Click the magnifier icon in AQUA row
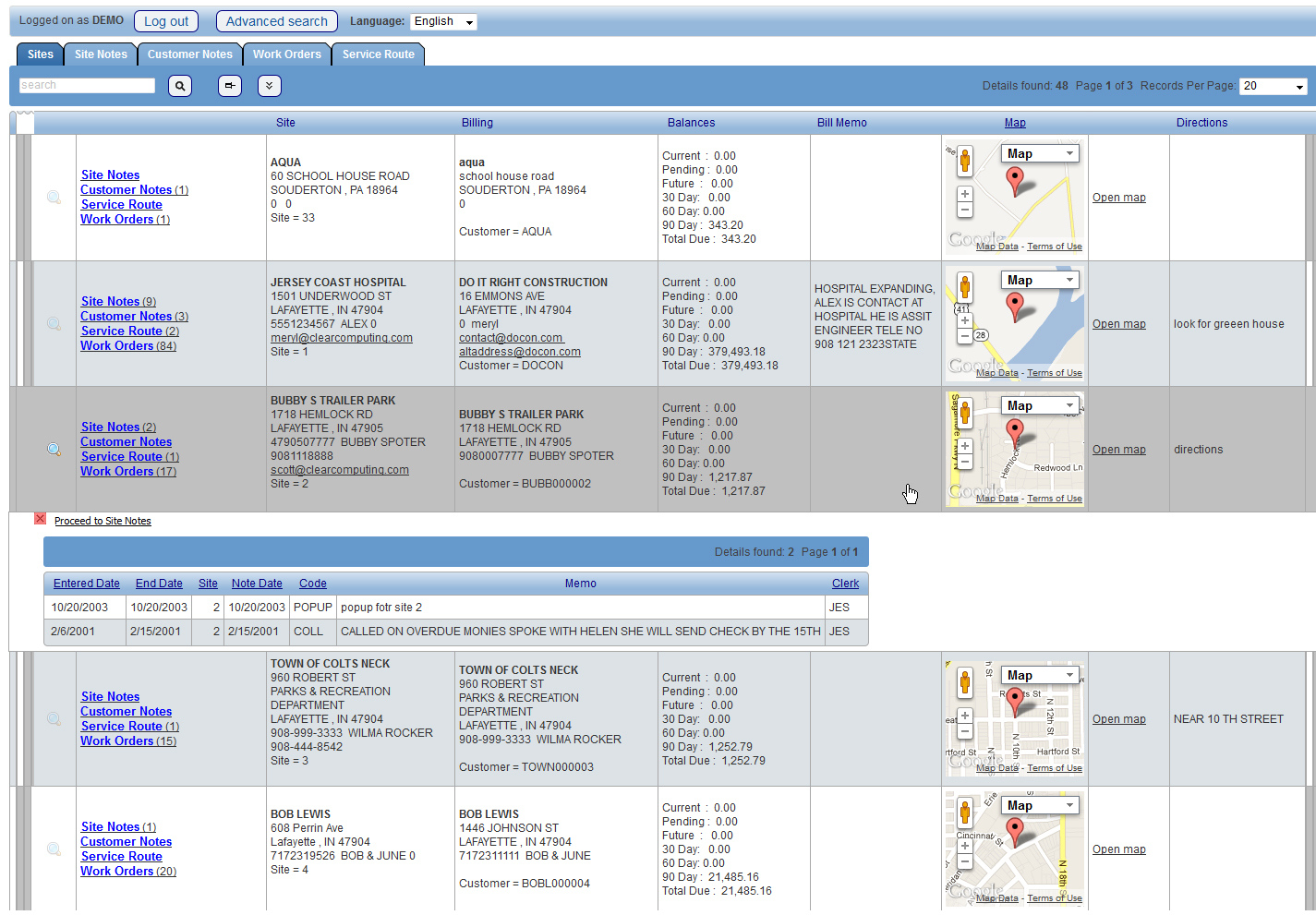The width and height of the screenshot is (1316, 915). click(54, 198)
